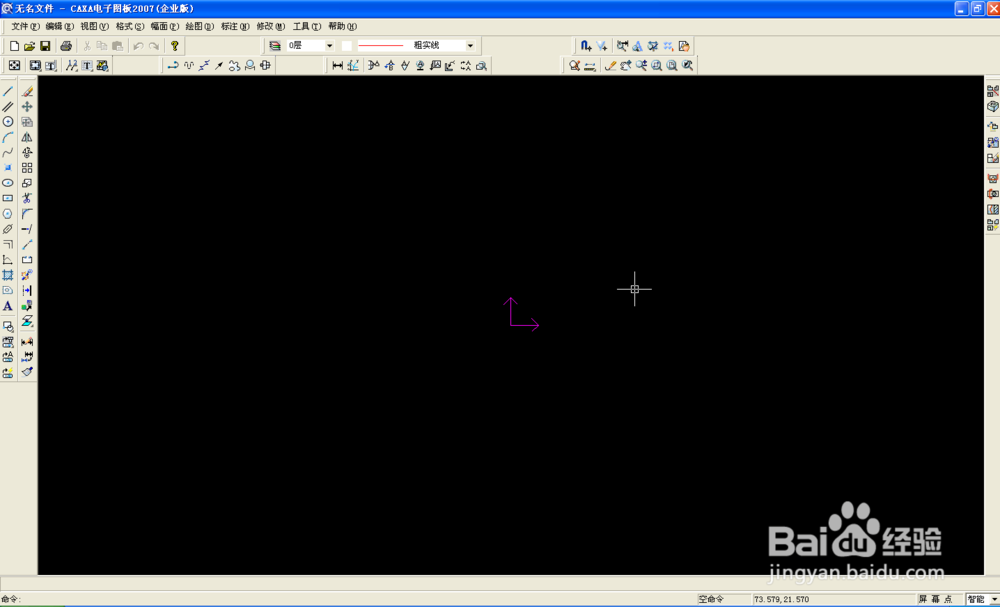Open the 帮助 menu

[x=342, y=26]
